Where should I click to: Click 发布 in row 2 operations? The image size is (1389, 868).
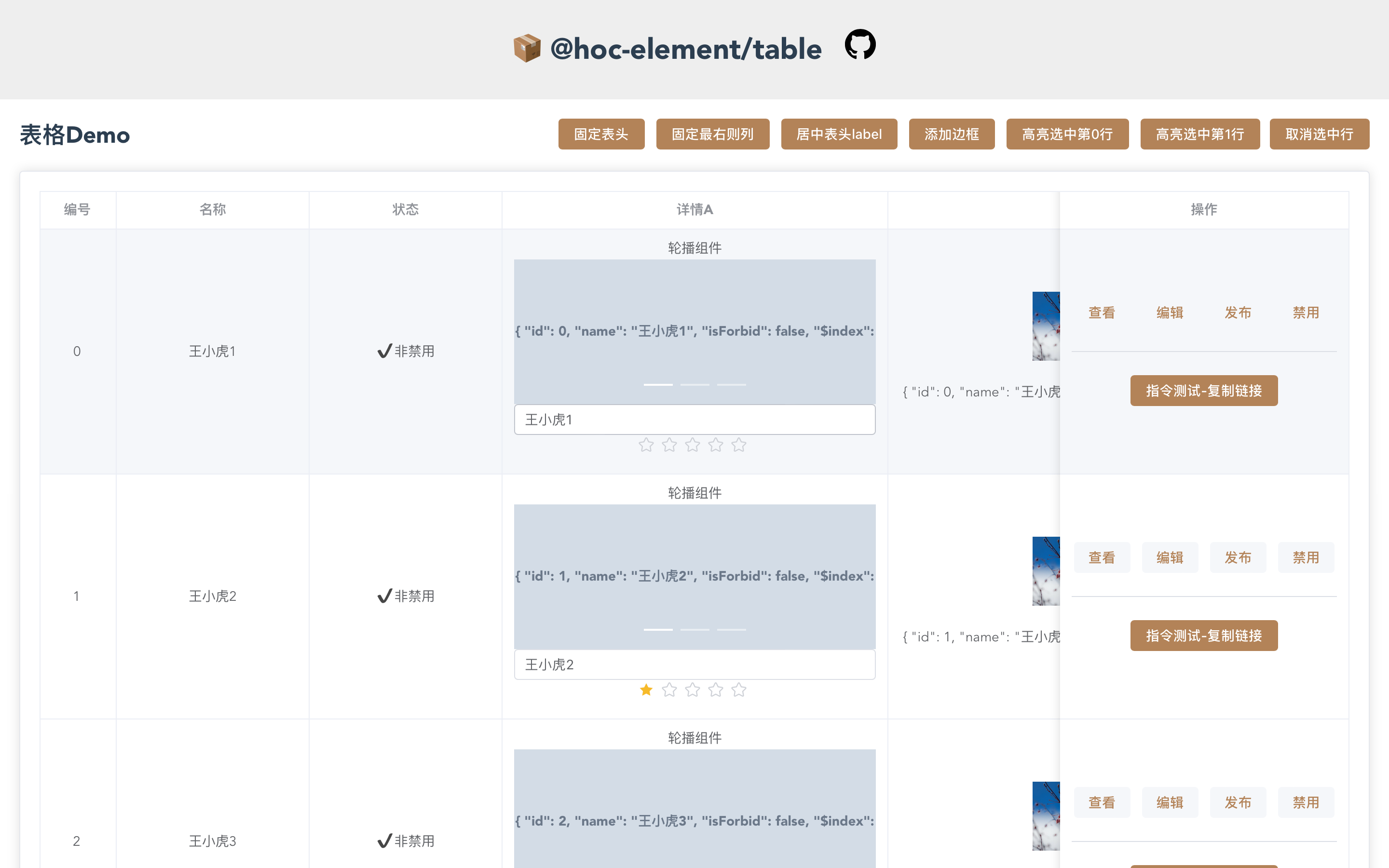tap(1238, 802)
